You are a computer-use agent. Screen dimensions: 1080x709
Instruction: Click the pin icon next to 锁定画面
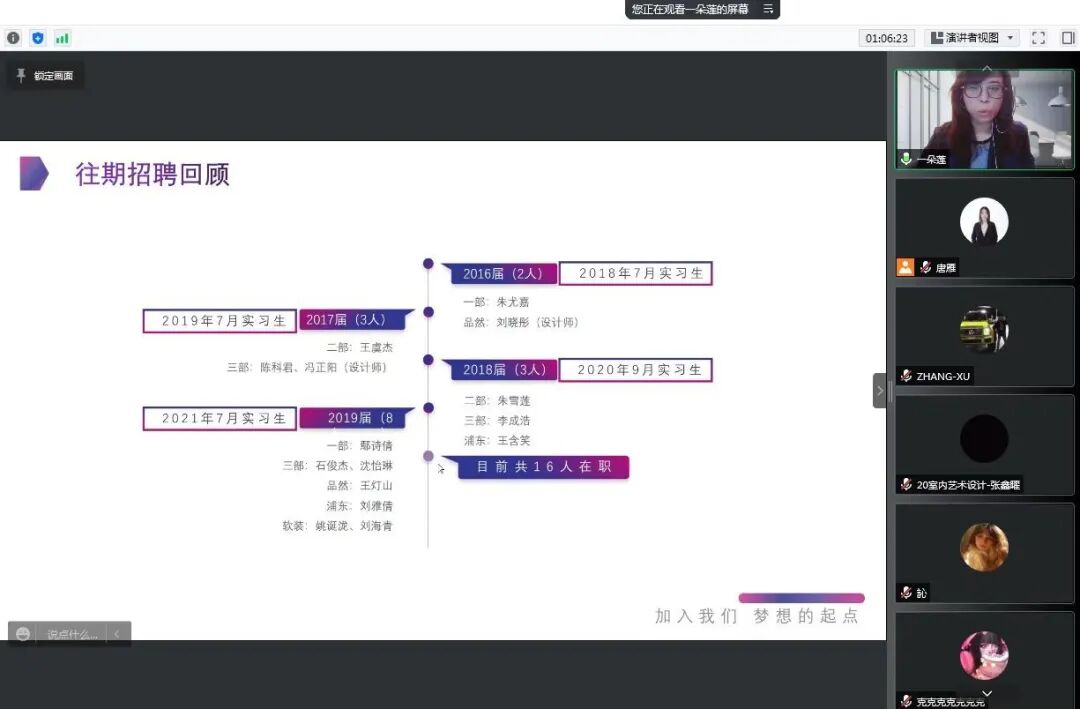[19, 73]
